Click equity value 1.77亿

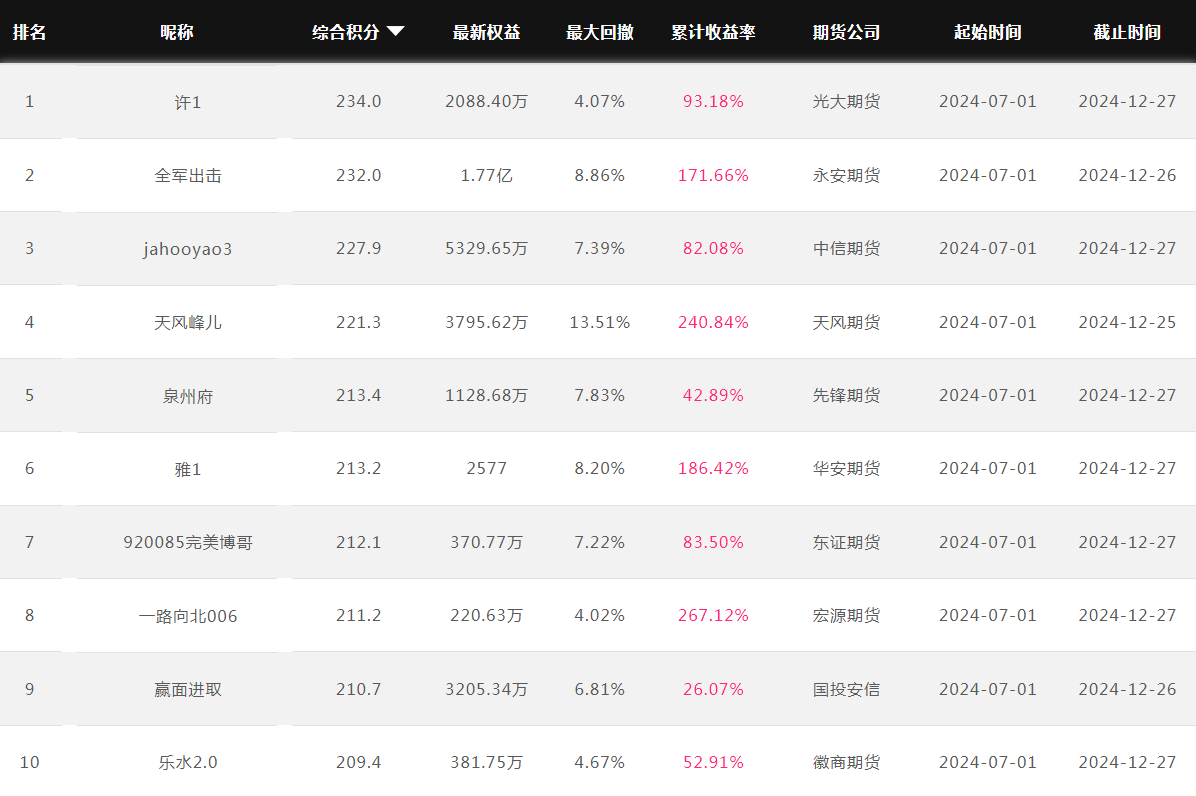[487, 175]
